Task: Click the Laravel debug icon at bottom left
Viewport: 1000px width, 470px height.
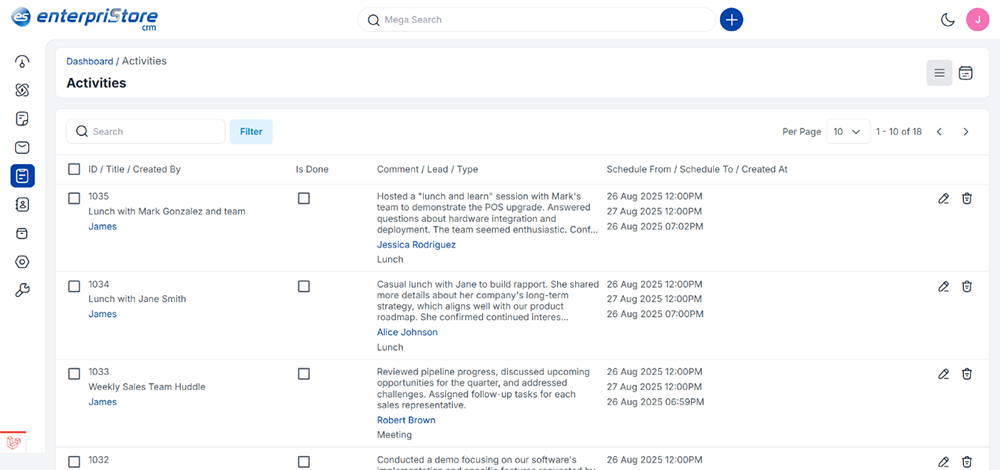Action: 13,443
